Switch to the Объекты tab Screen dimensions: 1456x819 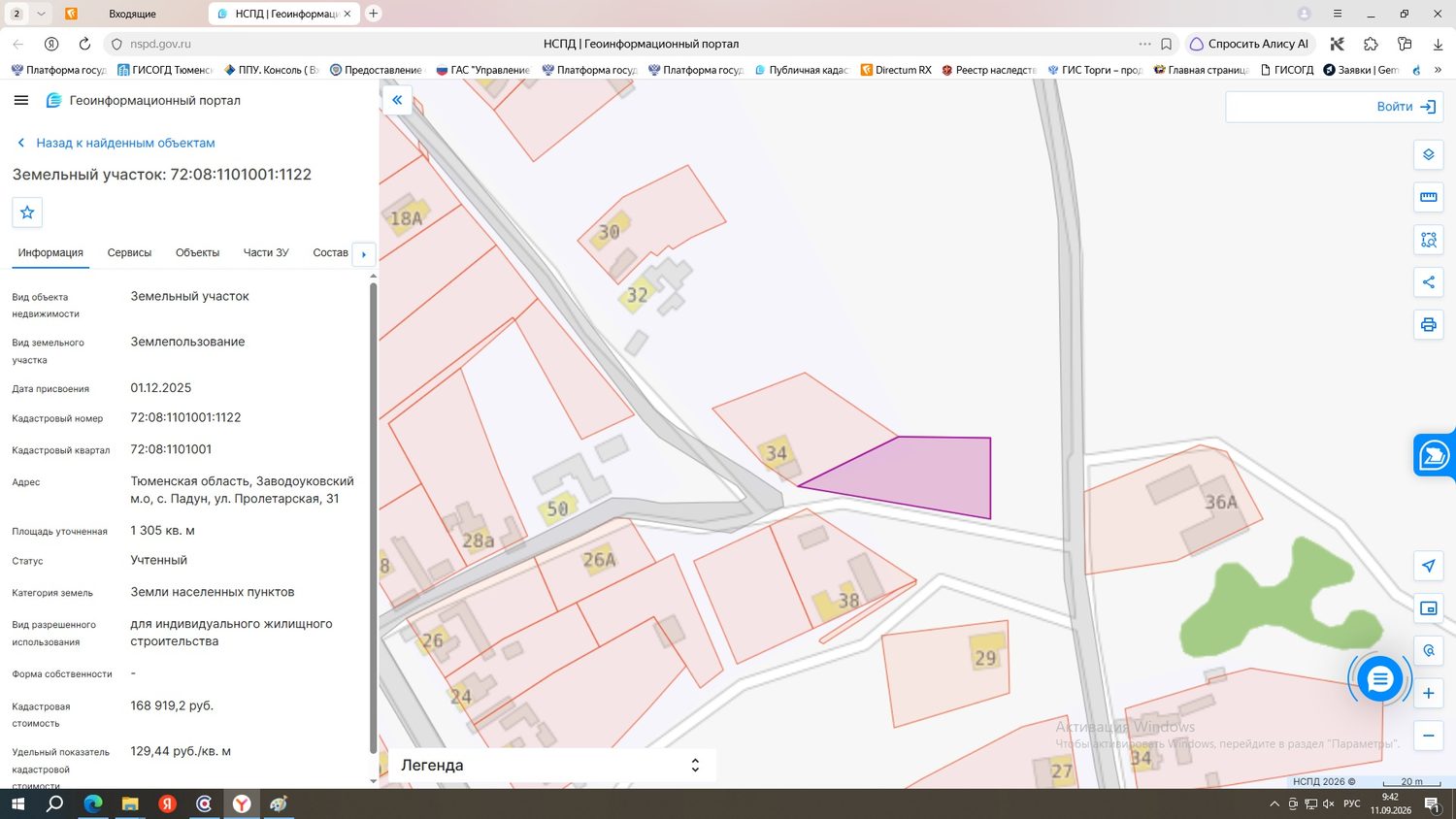[197, 252]
